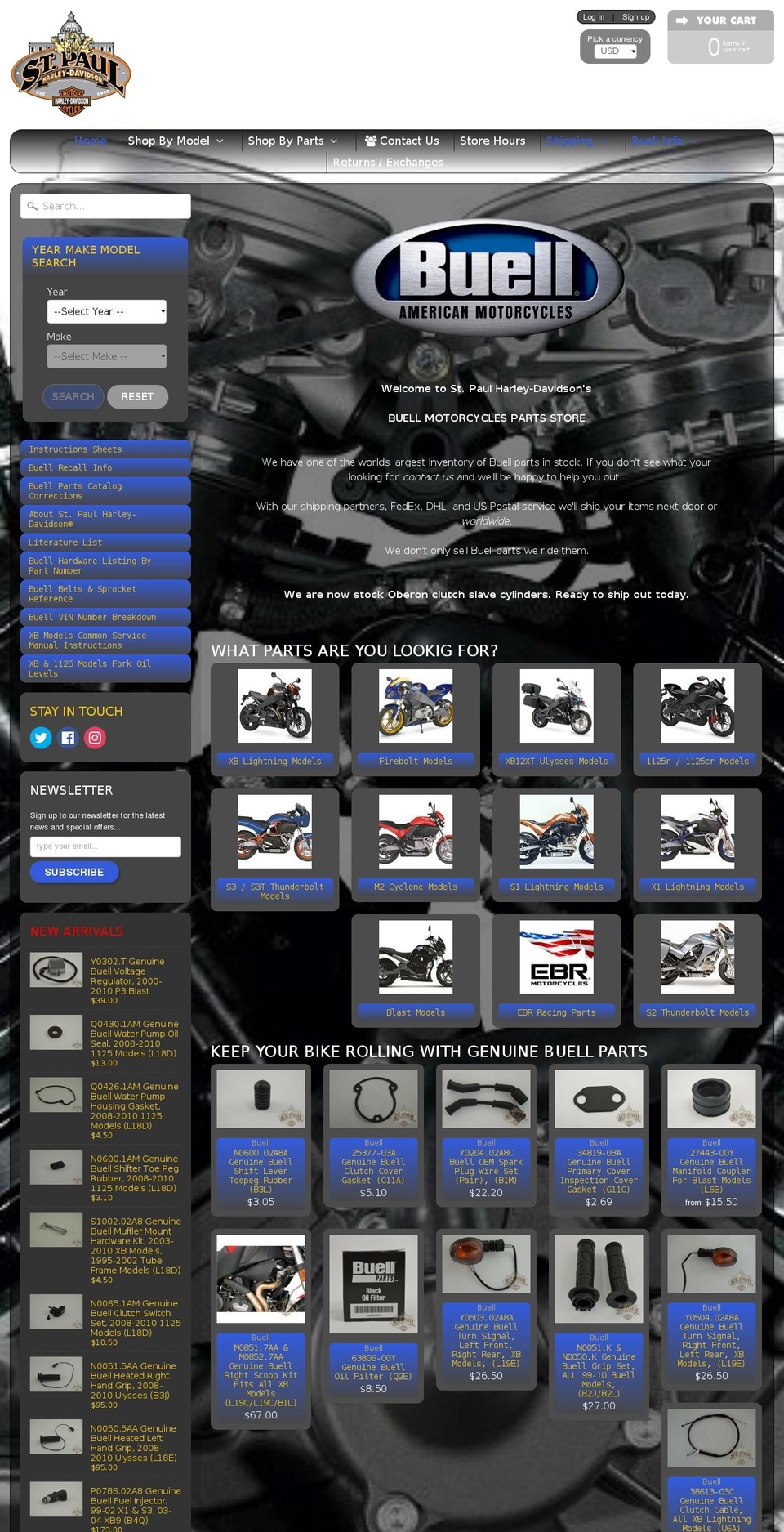
Task: Click the newsletter email field
Action: pos(105,846)
